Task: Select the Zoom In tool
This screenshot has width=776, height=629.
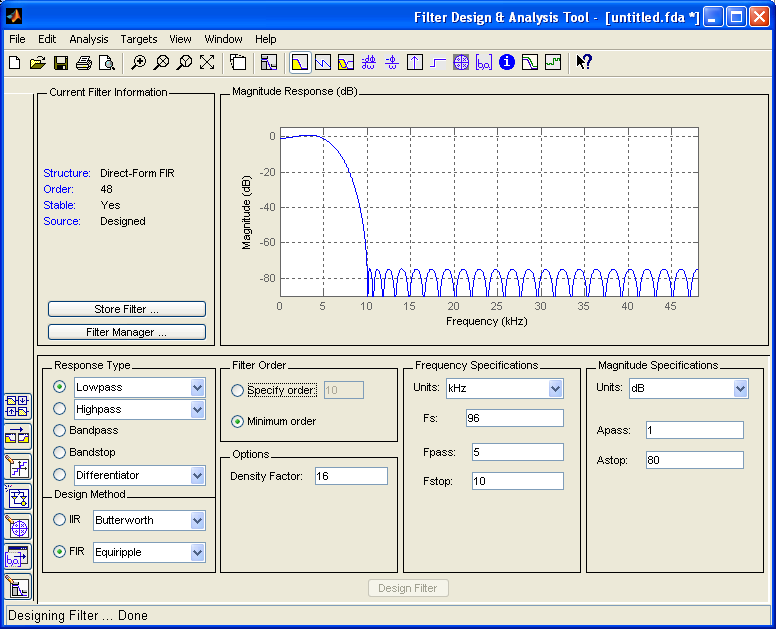Action: point(138,62)
